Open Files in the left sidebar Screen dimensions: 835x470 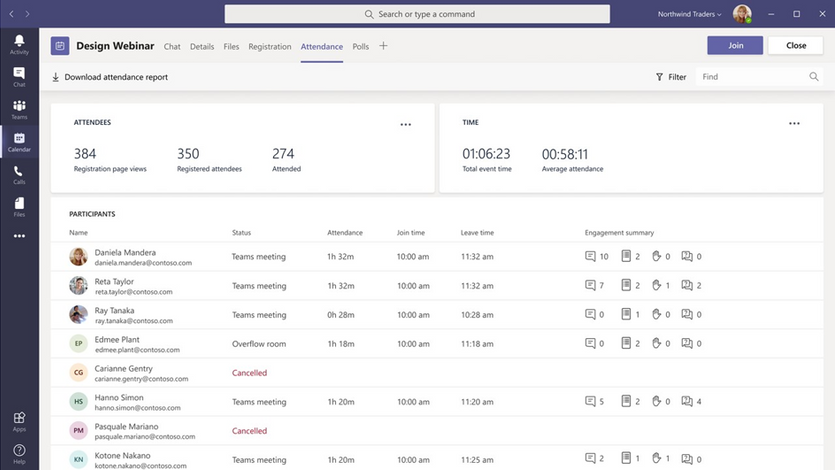tap(19, 207)
